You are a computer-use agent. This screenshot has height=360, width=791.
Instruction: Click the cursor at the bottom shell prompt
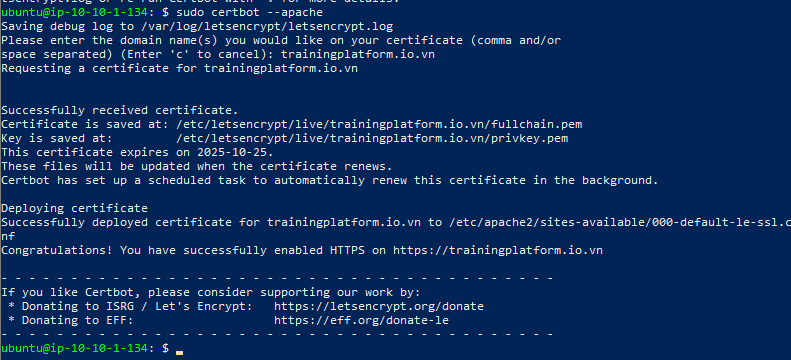pos(180,352)
